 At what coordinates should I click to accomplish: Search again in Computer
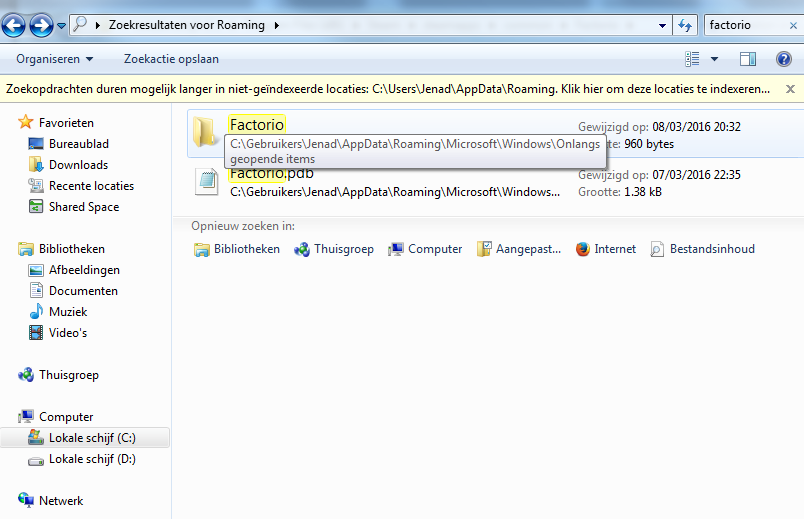click(425, 249)
